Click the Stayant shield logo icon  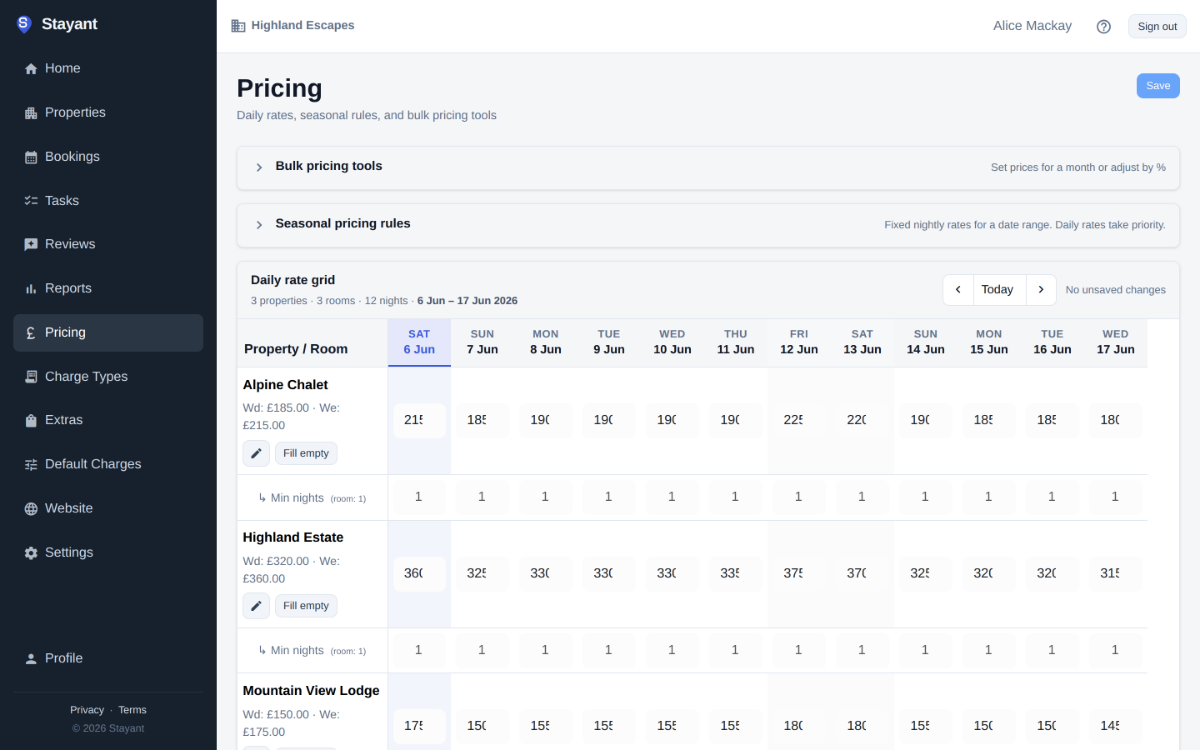[24, 24]
